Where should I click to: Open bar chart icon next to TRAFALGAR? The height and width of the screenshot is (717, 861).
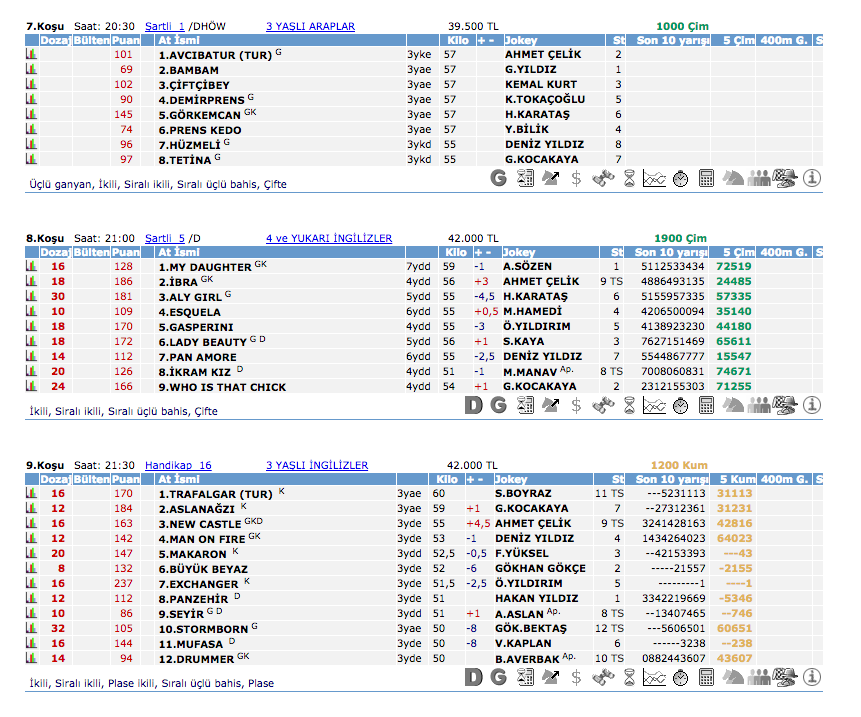pyautogui.click(x=31, y=494)
